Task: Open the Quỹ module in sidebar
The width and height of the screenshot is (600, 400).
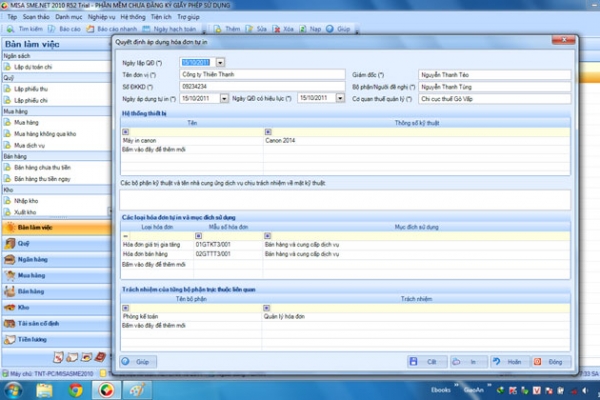Action: [x=22, y=242]
